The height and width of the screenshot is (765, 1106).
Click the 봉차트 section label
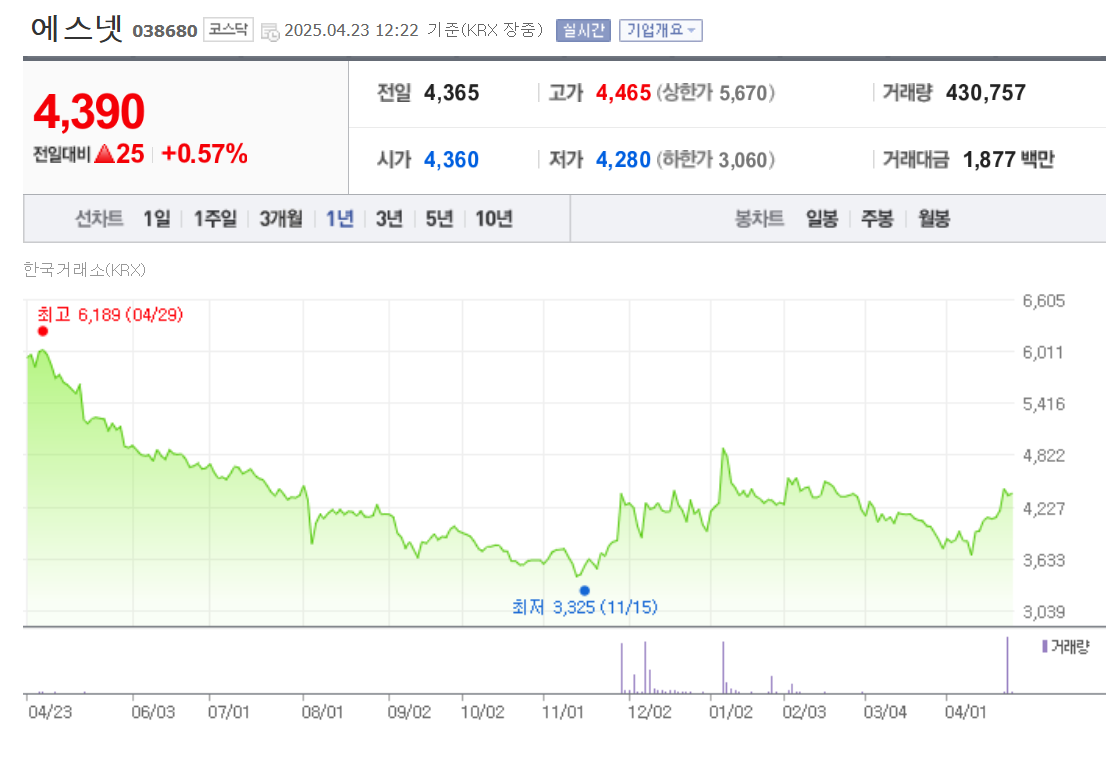(759, 219)
